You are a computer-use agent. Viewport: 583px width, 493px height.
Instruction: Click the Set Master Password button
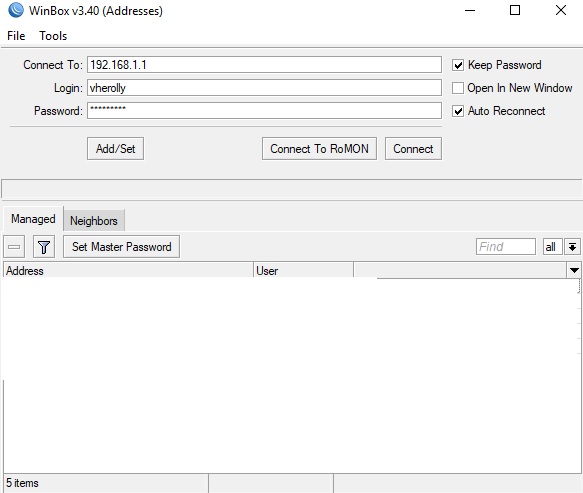(x=122, y=246)
